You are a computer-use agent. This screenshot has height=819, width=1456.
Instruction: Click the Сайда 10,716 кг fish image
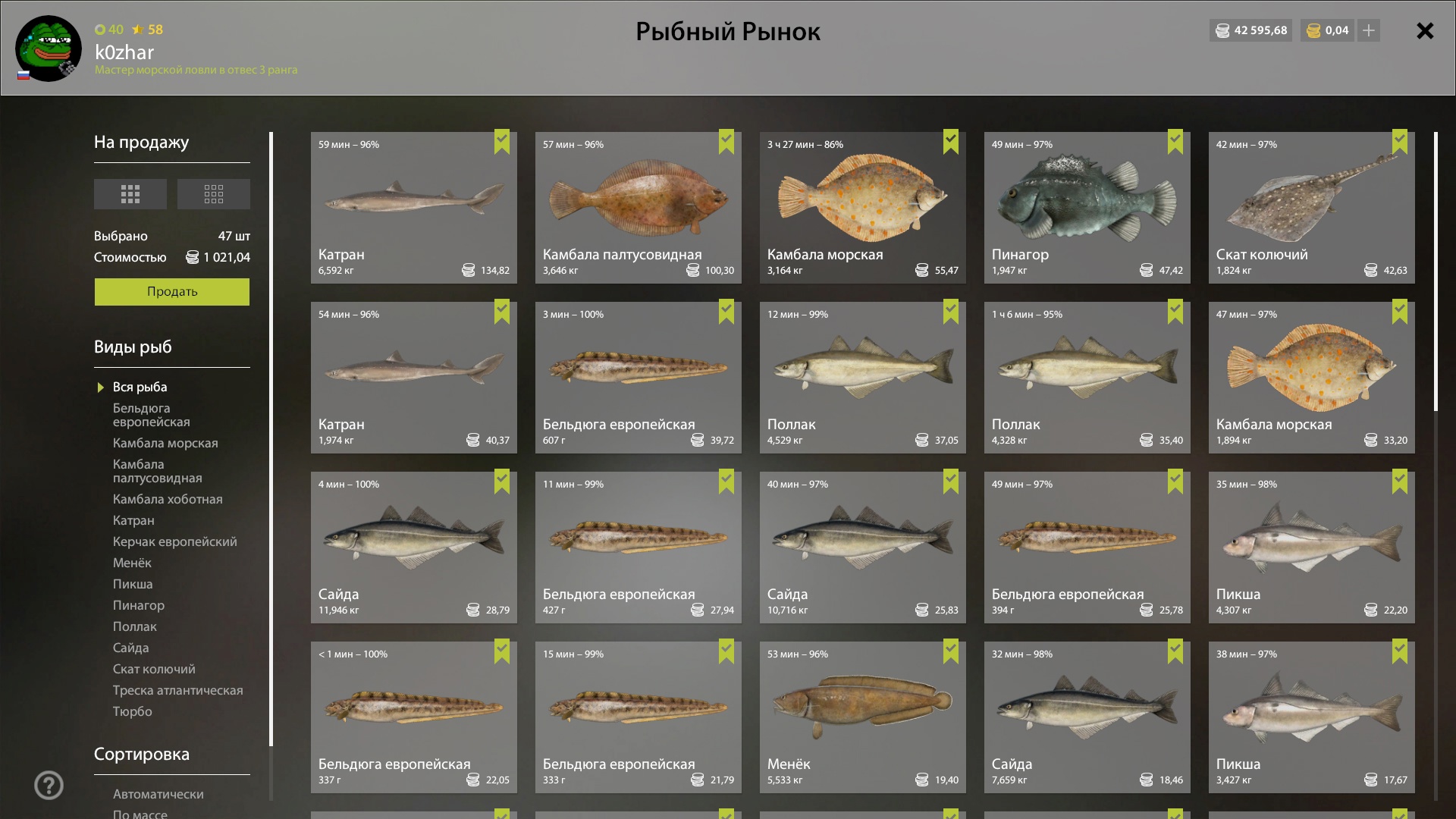click(863, 538)
